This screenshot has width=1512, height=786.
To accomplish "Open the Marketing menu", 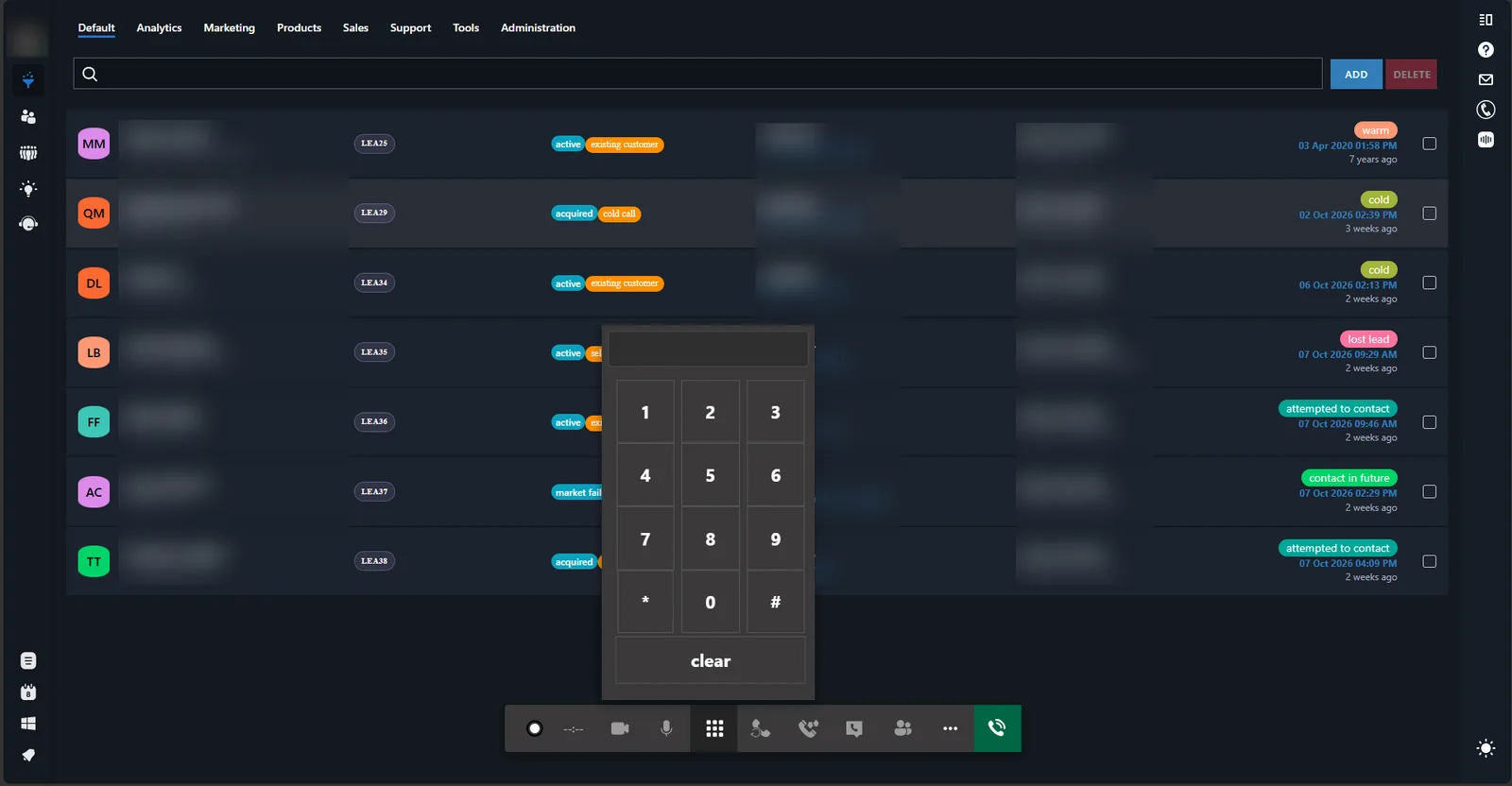I will 230,28.
